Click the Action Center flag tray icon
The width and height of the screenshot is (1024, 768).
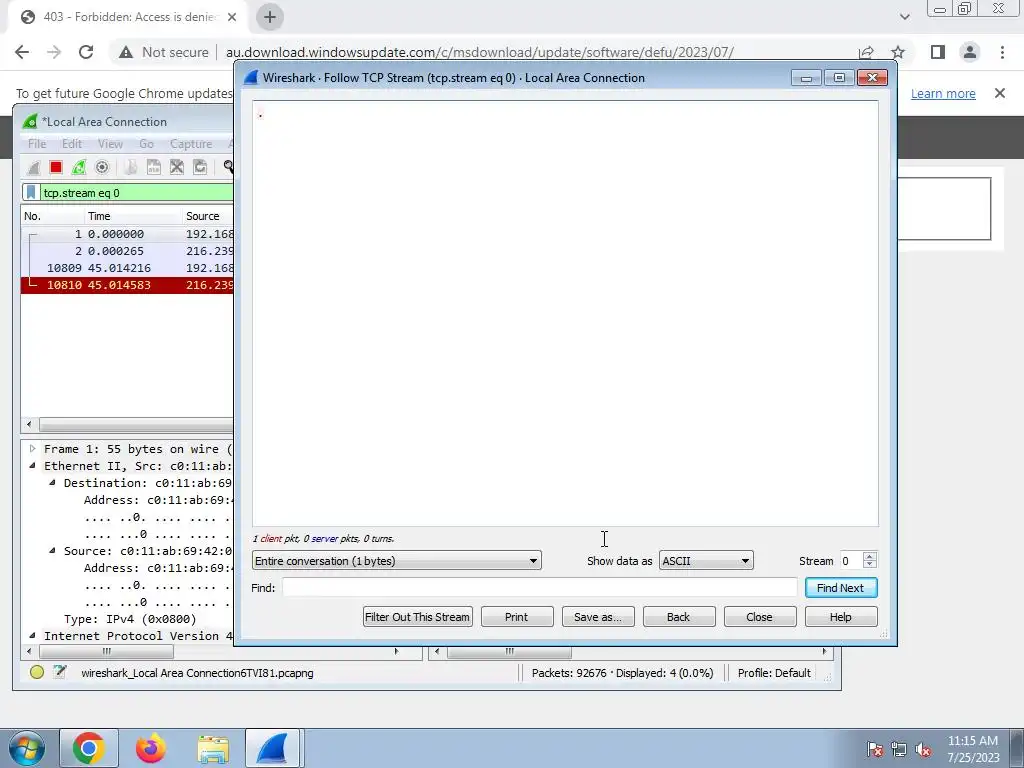(874, 750)
